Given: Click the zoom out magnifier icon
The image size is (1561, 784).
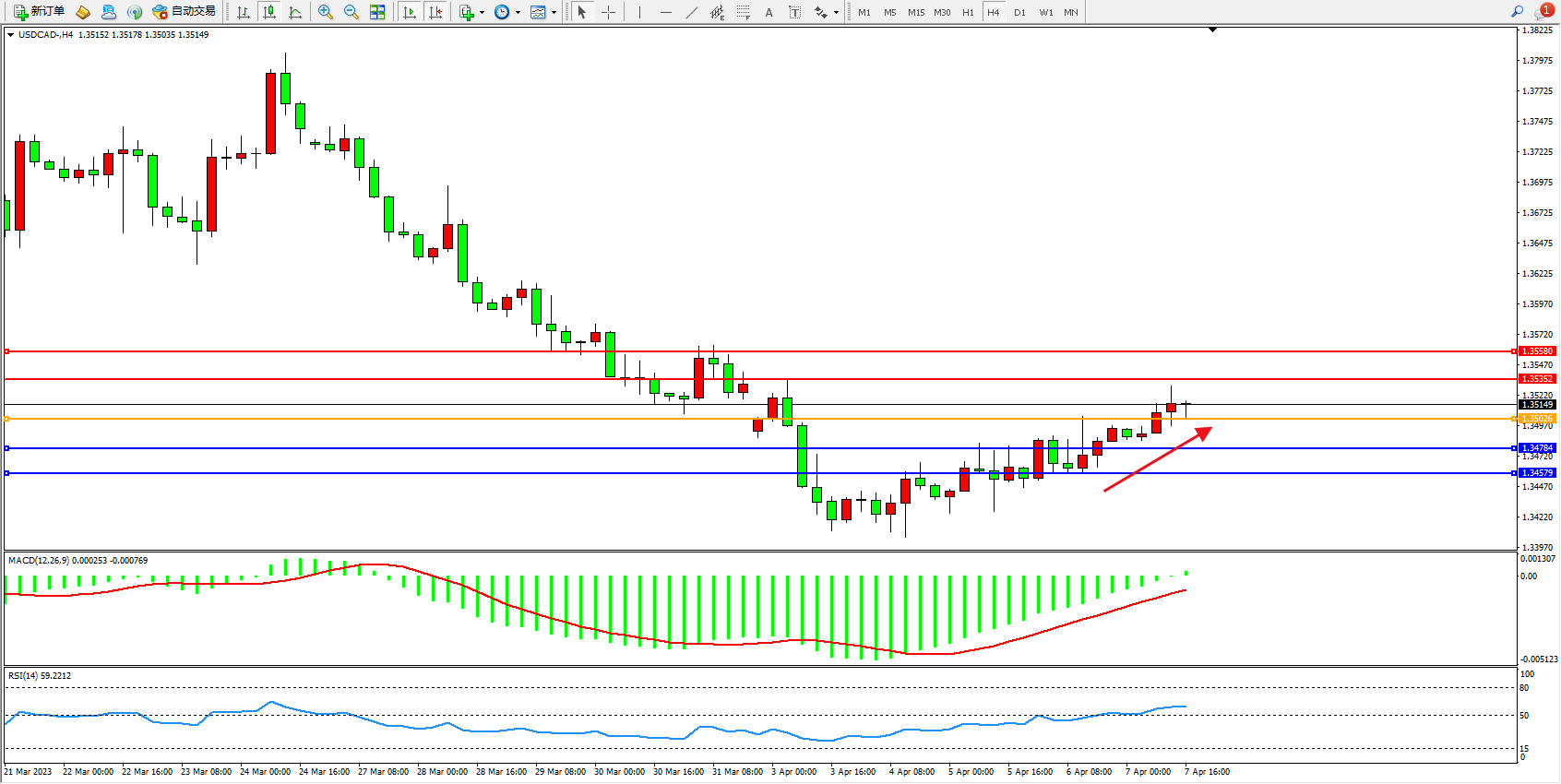Looking at the screenshot, I should (351, 12).
